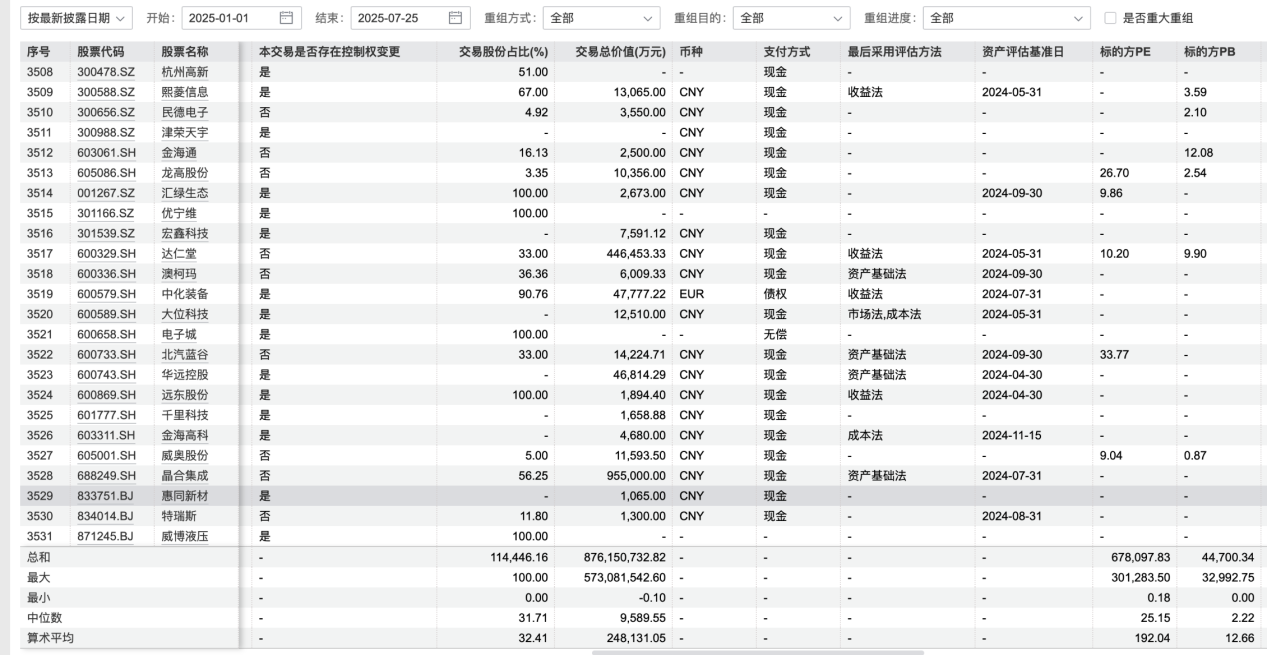
Task: Open stock code link 600329.SH
Action: 105,254
